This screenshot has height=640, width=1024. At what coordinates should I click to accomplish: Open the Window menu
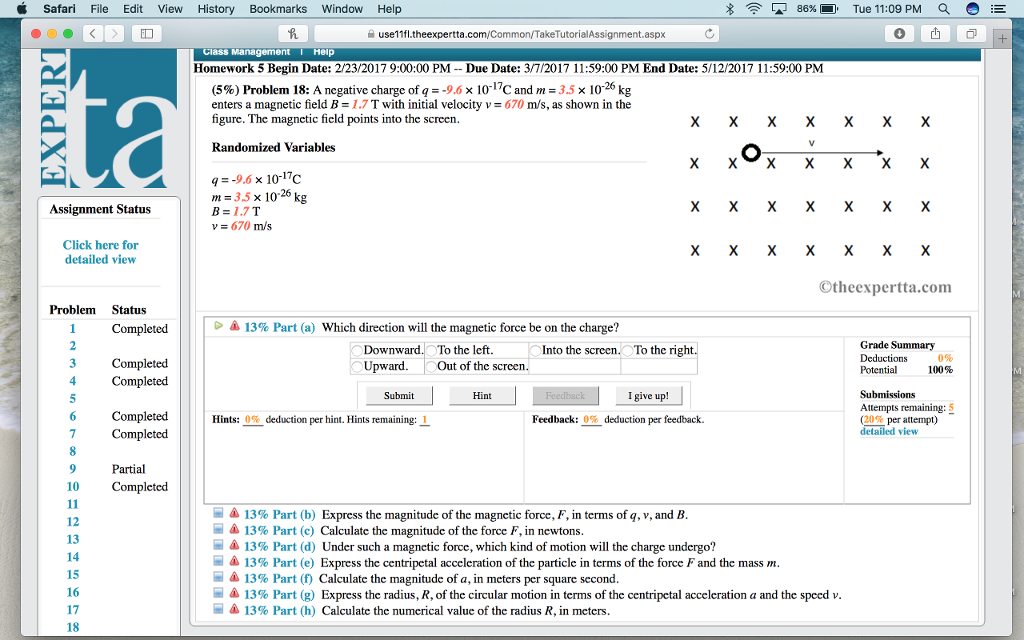[342, 8]
